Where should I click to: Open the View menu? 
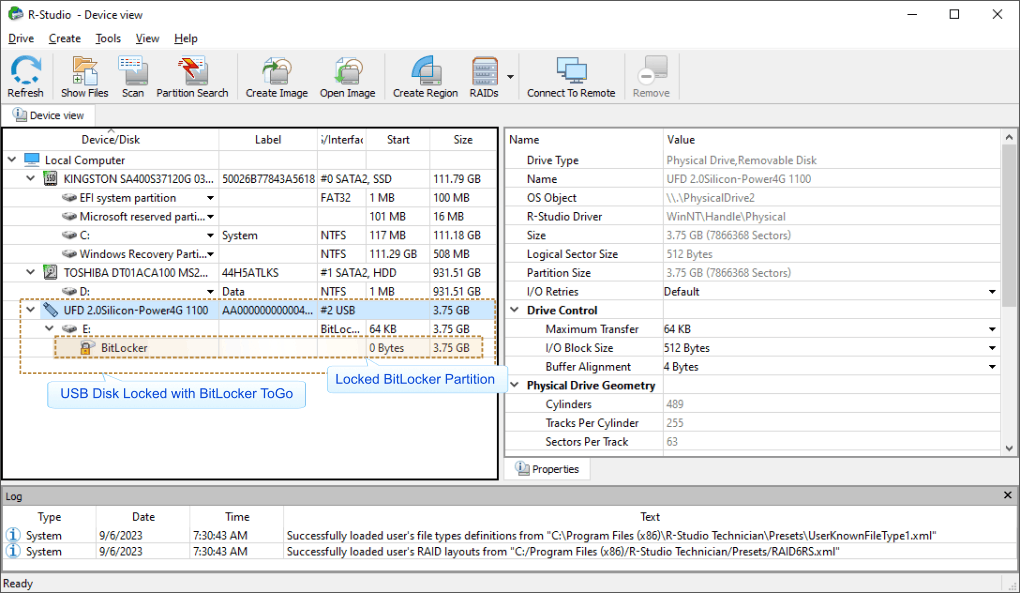pos(148,38)
